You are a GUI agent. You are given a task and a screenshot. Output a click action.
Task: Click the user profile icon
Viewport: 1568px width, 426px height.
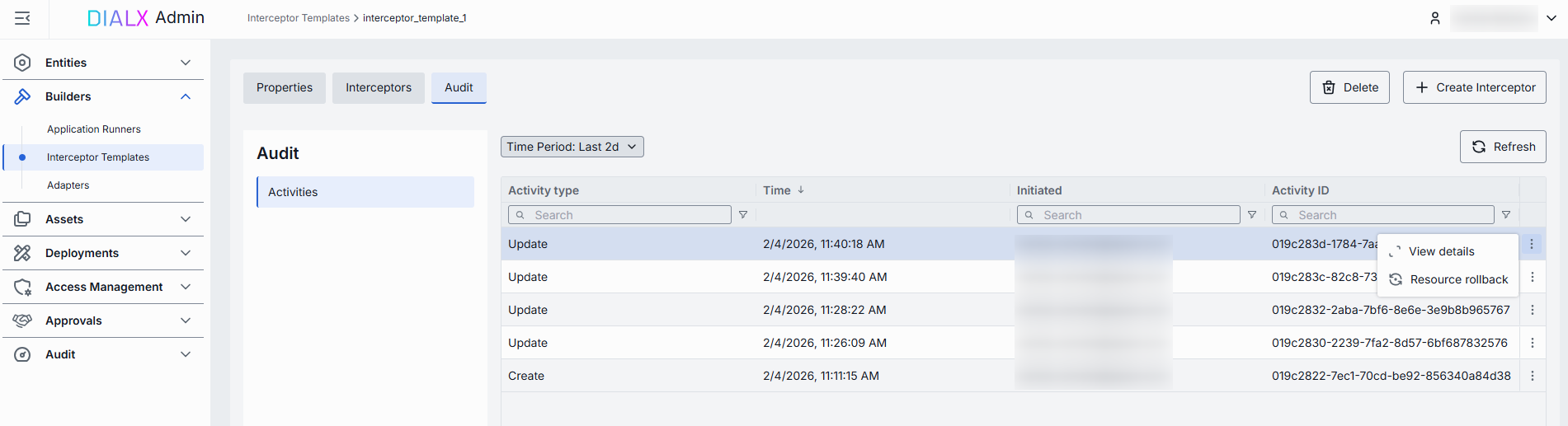click(x=1435, y=18)
